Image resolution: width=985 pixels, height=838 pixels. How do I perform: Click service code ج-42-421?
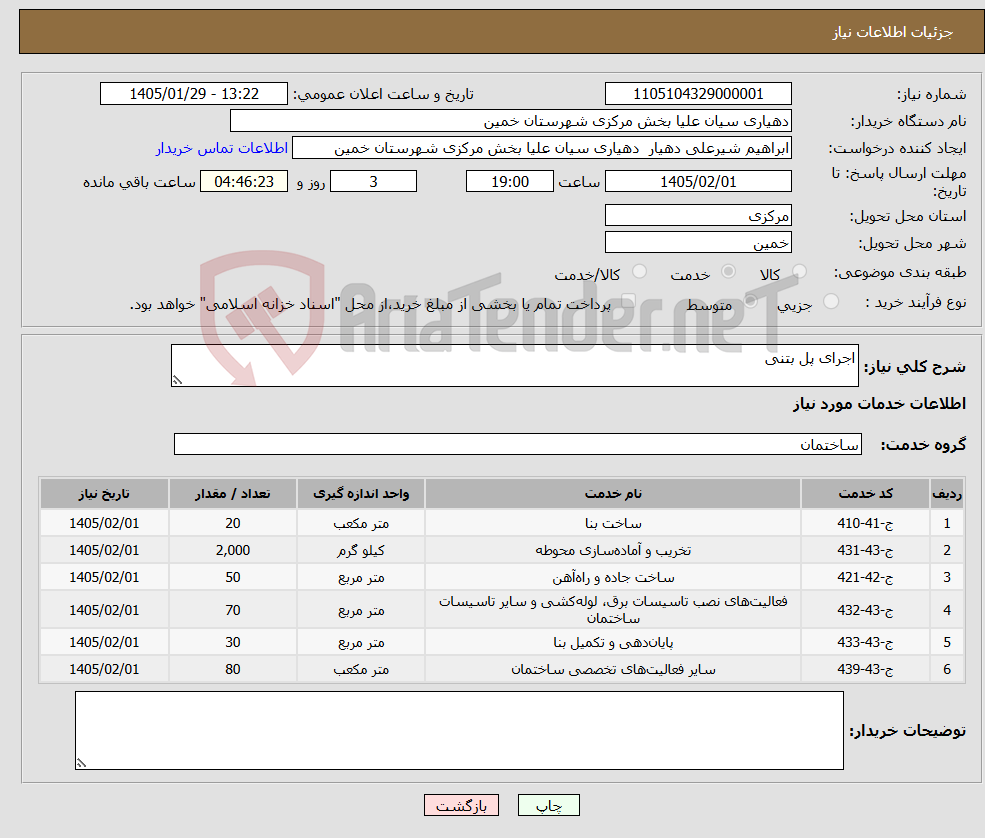coord(865,577)
